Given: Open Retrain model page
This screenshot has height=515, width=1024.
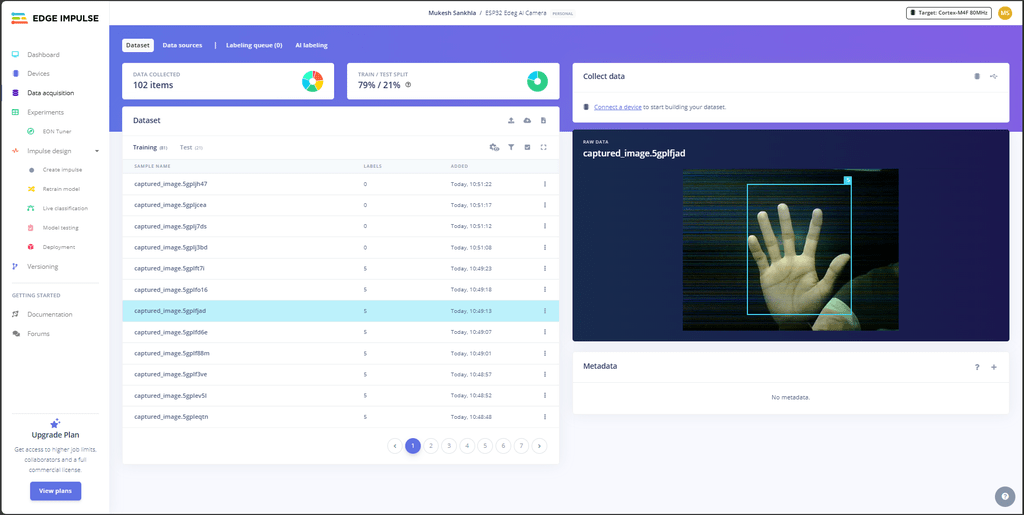Looking at the screenshot, I should (x=62, y=189).
